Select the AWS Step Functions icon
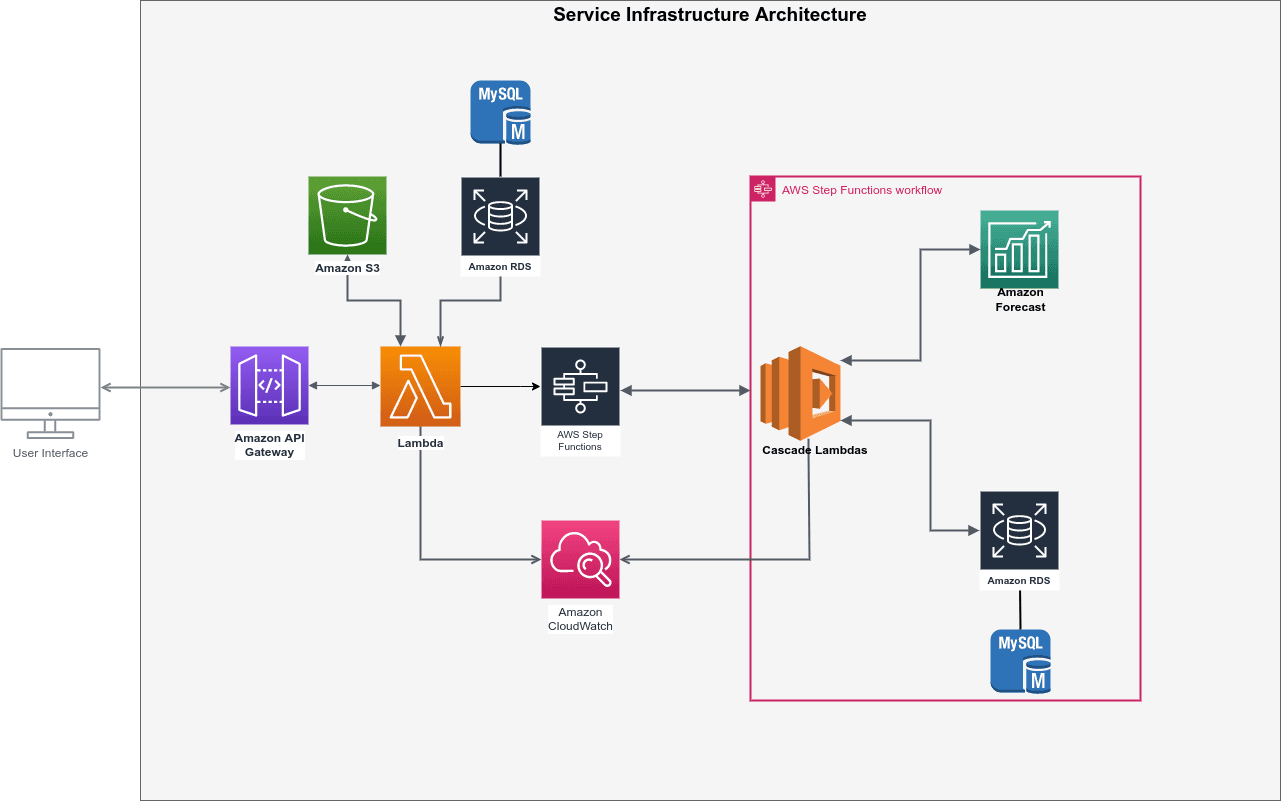 [x=580, y=387]
